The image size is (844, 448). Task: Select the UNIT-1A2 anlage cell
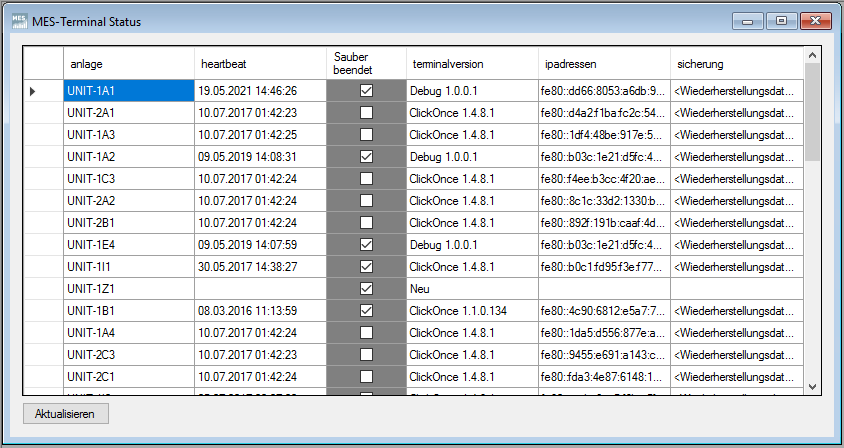128,157
